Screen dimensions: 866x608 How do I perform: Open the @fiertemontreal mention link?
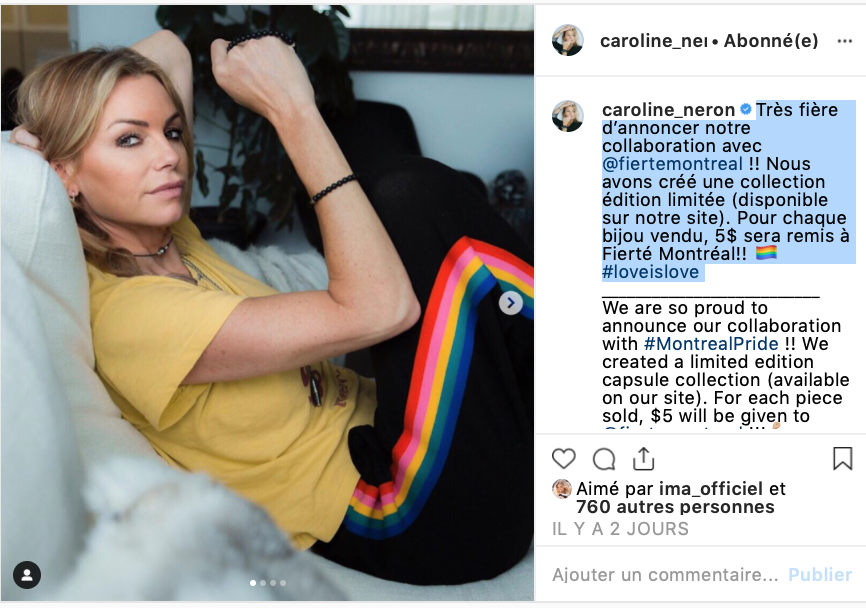(x=672, y=164)
